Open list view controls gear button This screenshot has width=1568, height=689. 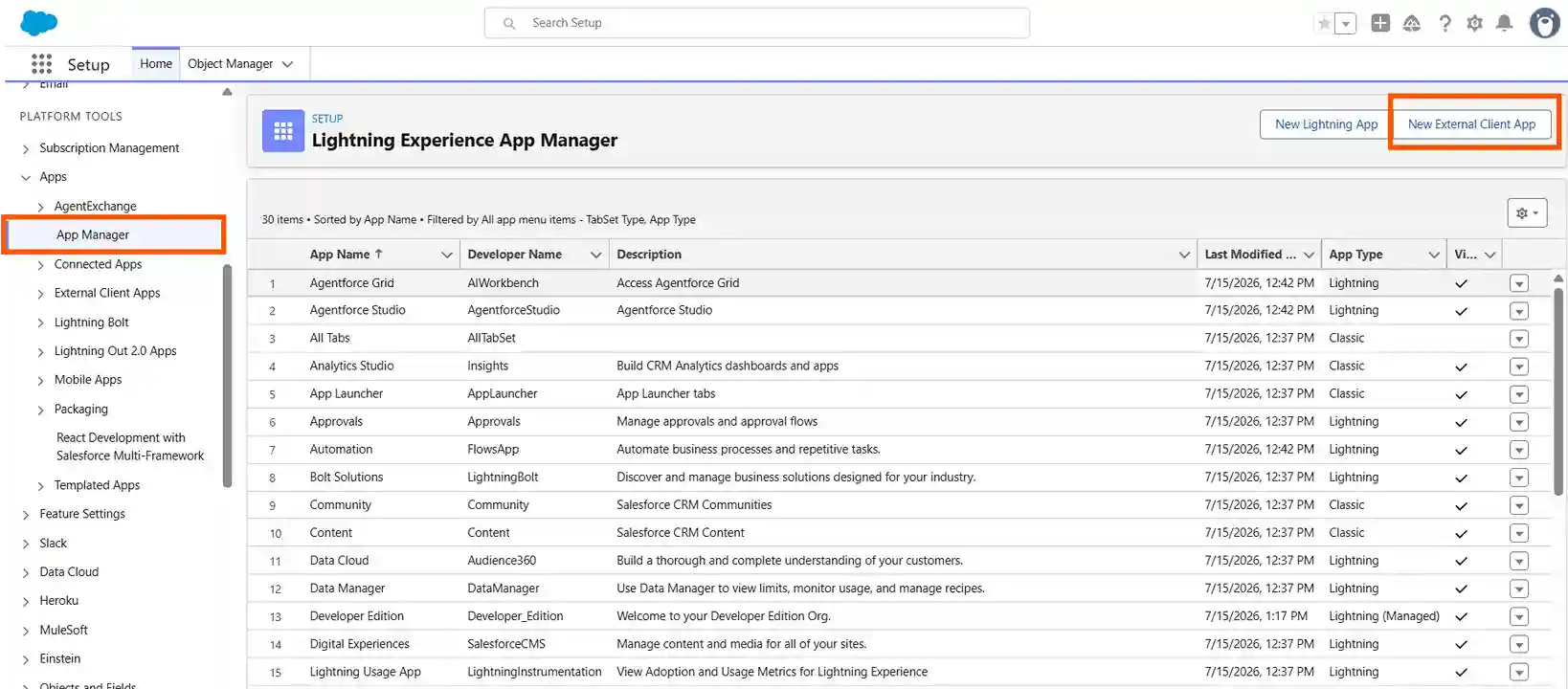coord(1527,212)
